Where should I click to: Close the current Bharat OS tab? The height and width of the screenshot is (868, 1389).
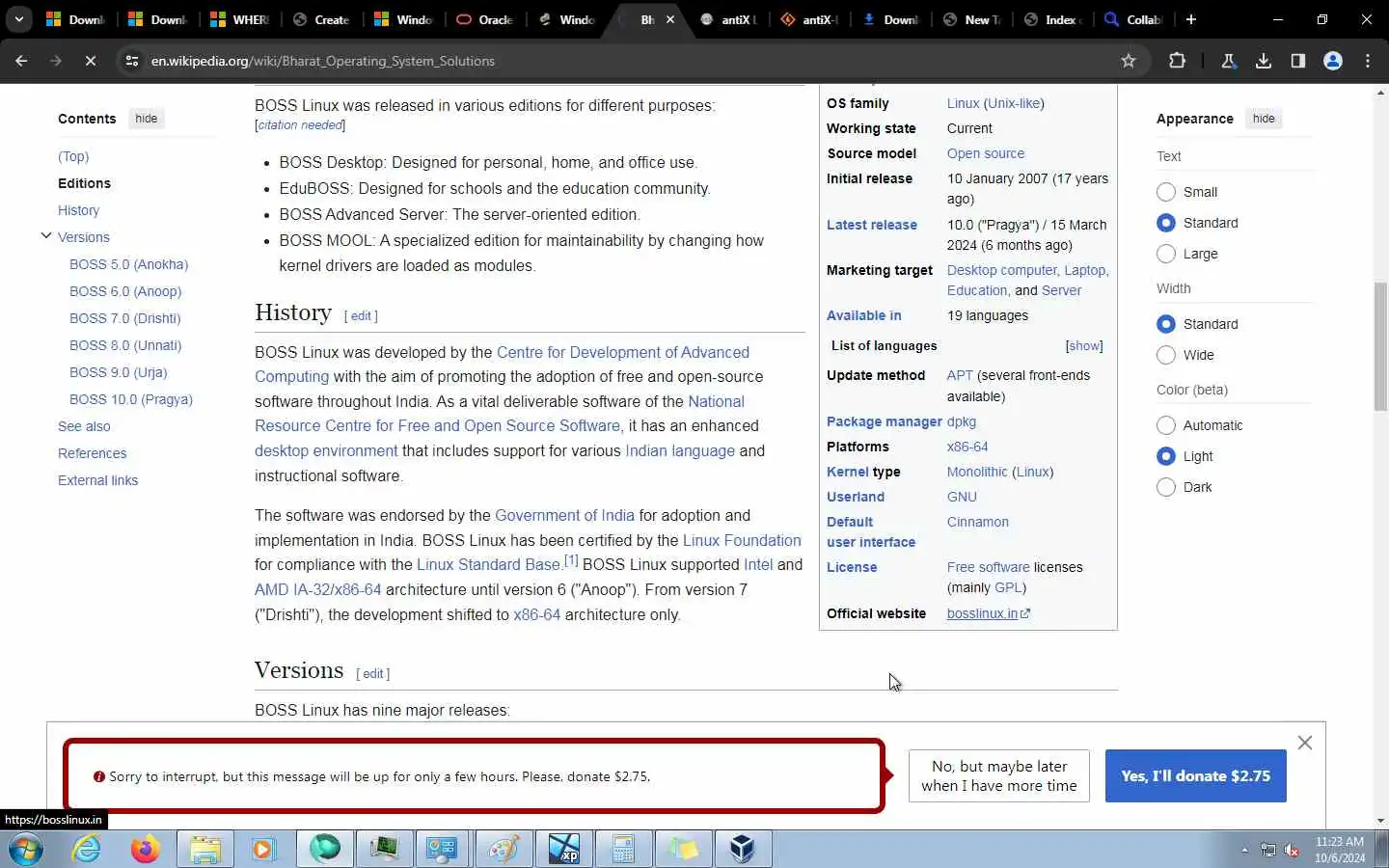(x=670, y=19)
